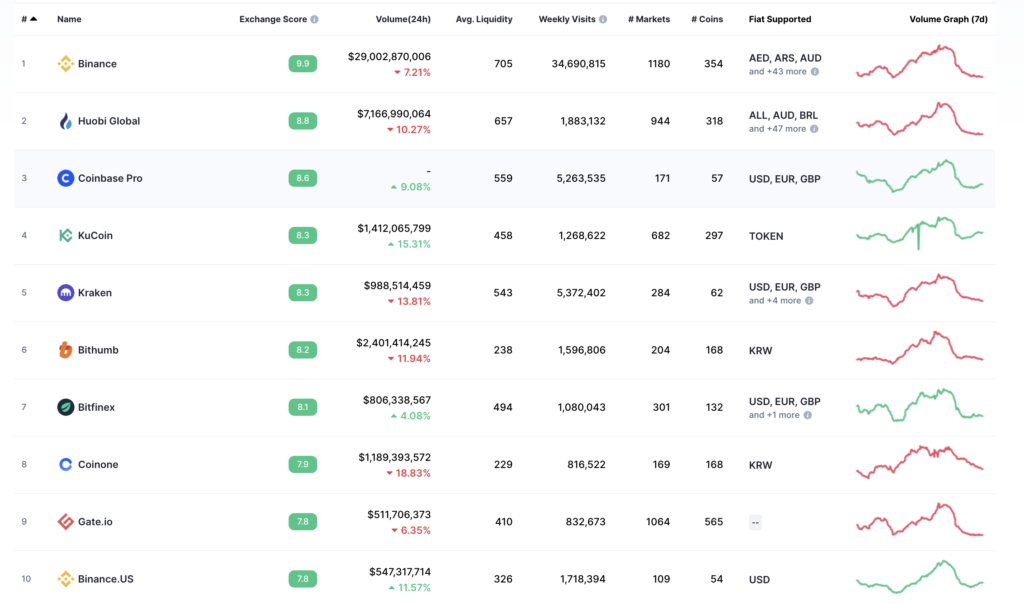
Task: Click the Exchange Score info icon
Action: tap(314, 19)
